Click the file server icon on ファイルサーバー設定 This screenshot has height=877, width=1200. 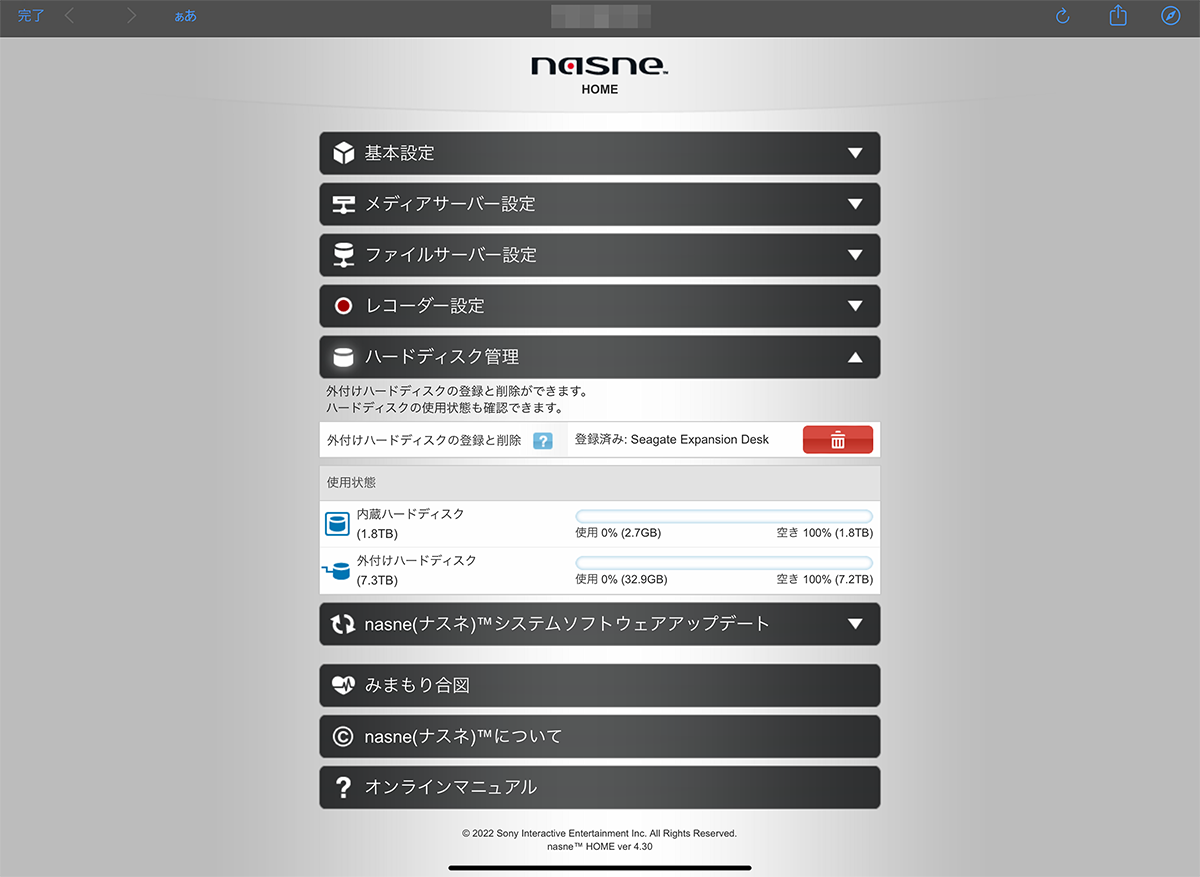[x=344, y=255]
